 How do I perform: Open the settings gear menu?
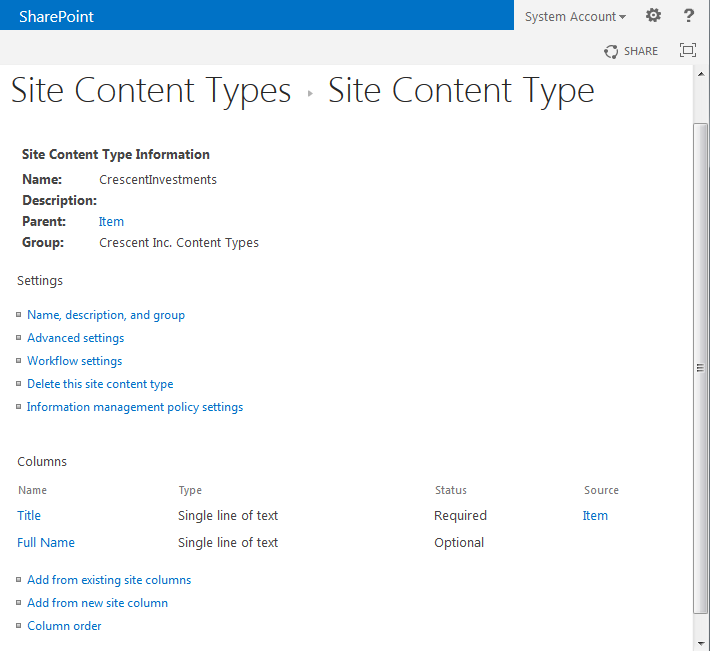pos(653,16)
